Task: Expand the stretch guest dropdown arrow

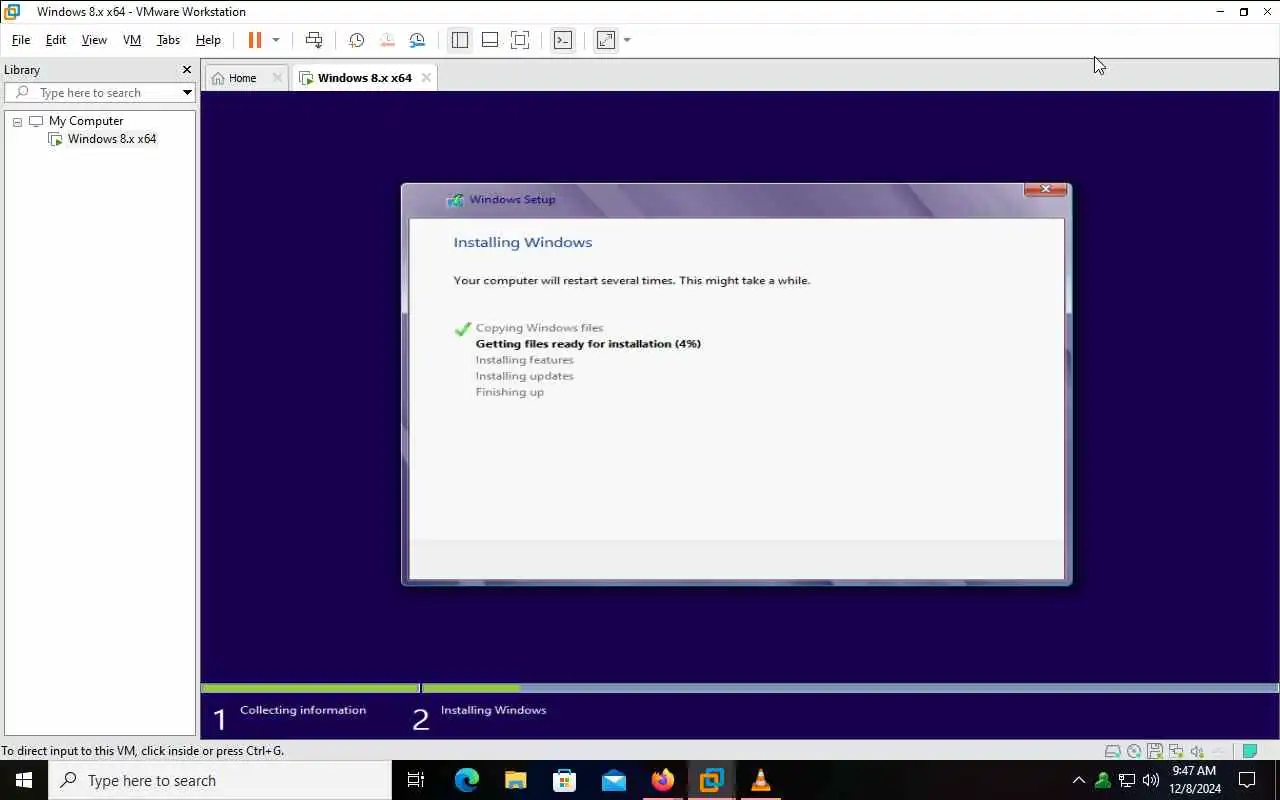Action: click(627, 40)
